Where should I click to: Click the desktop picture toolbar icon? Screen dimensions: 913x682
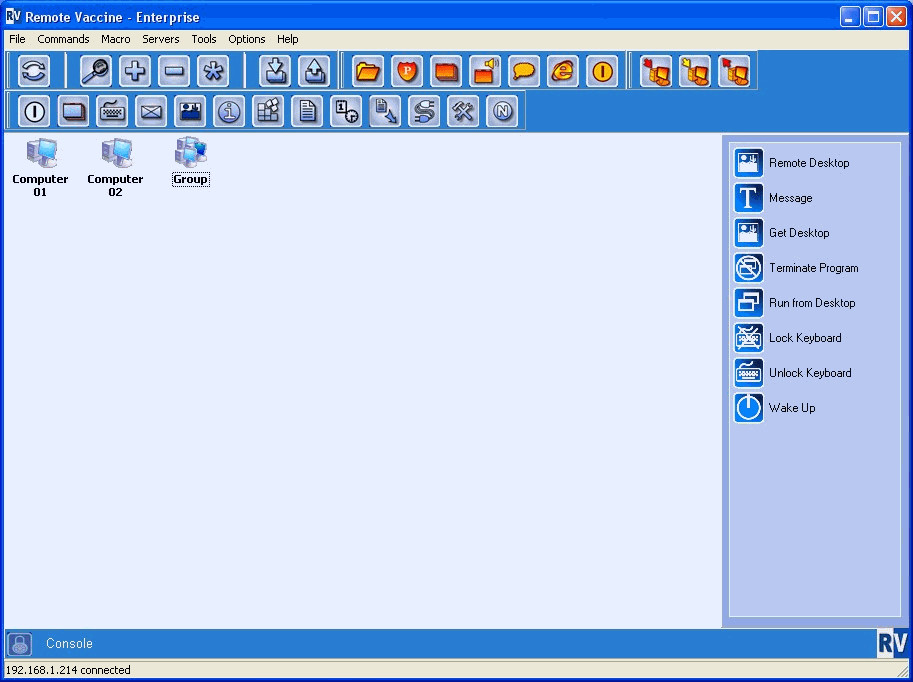190,111
